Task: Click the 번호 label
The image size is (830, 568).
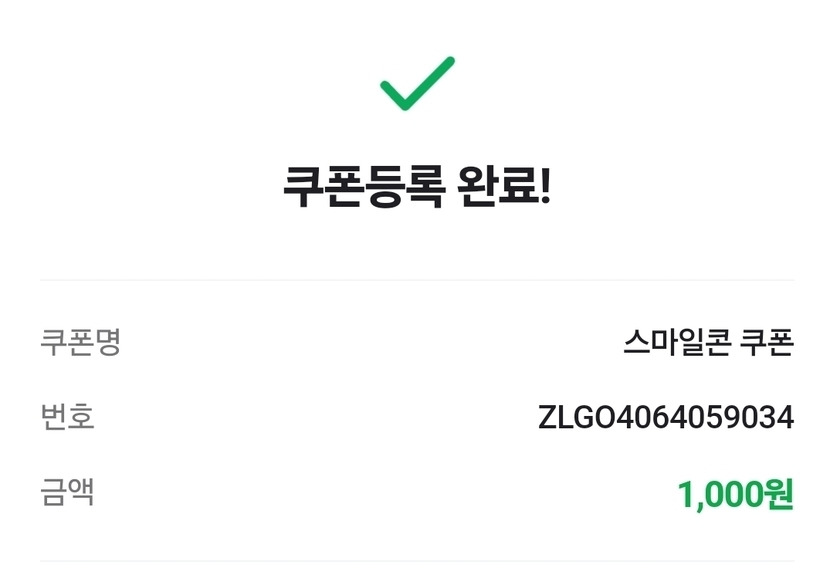Action: pos(67,416)
